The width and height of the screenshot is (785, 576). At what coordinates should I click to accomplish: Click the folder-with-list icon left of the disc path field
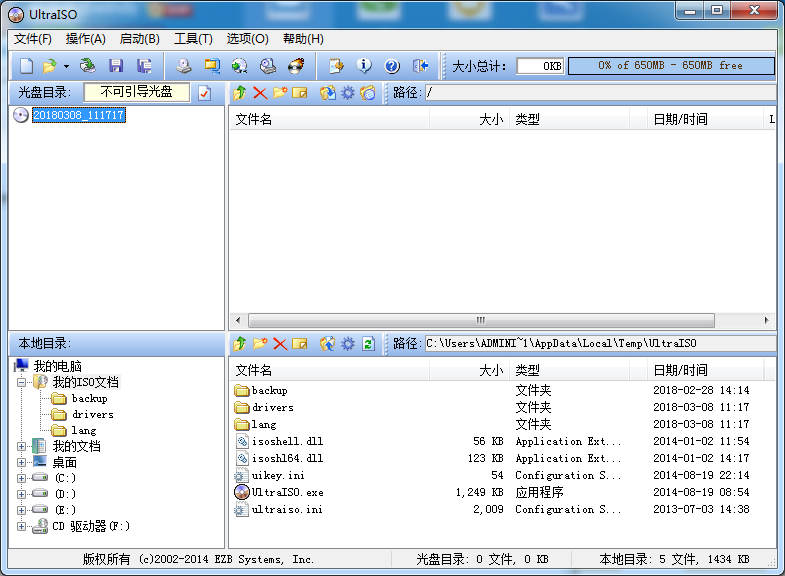tap(367, 93)
